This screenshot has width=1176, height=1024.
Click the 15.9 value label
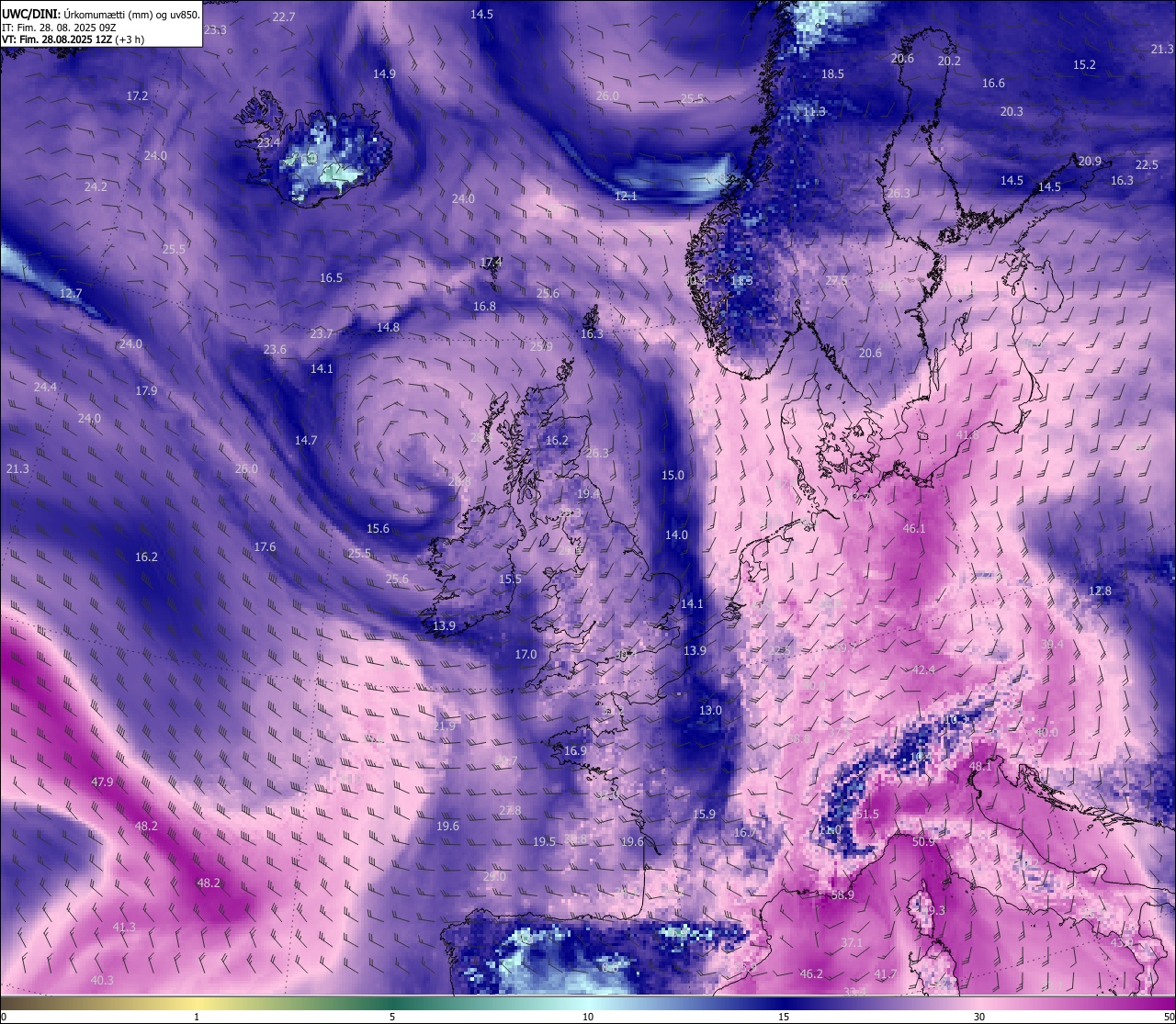tap(704, 815)
